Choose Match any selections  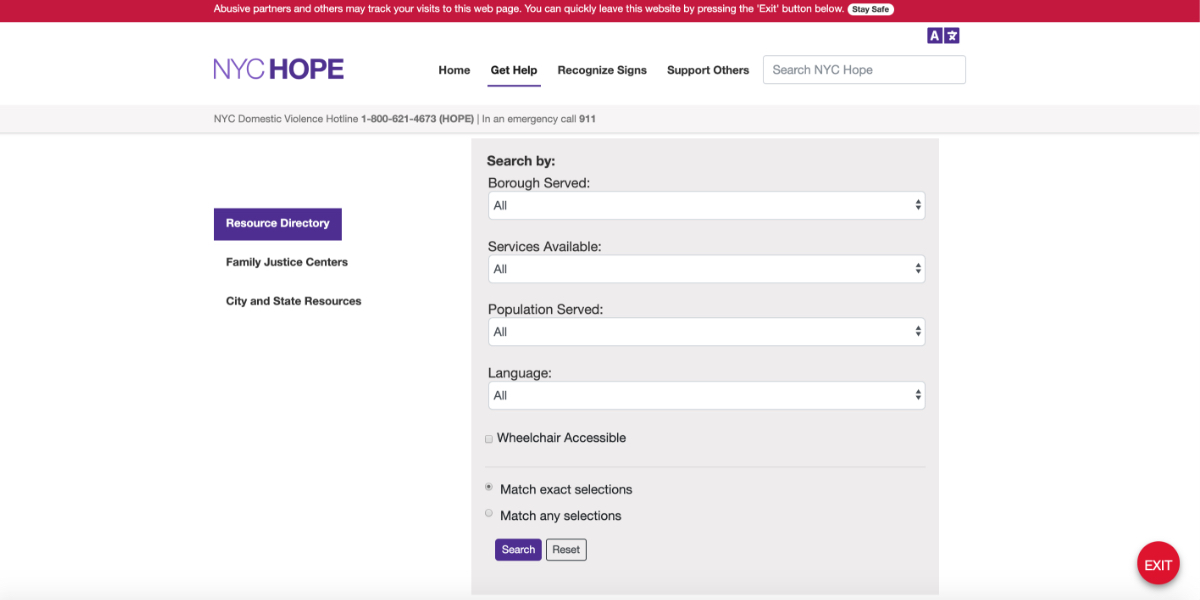pyautogui.click(x=489, y=513)
